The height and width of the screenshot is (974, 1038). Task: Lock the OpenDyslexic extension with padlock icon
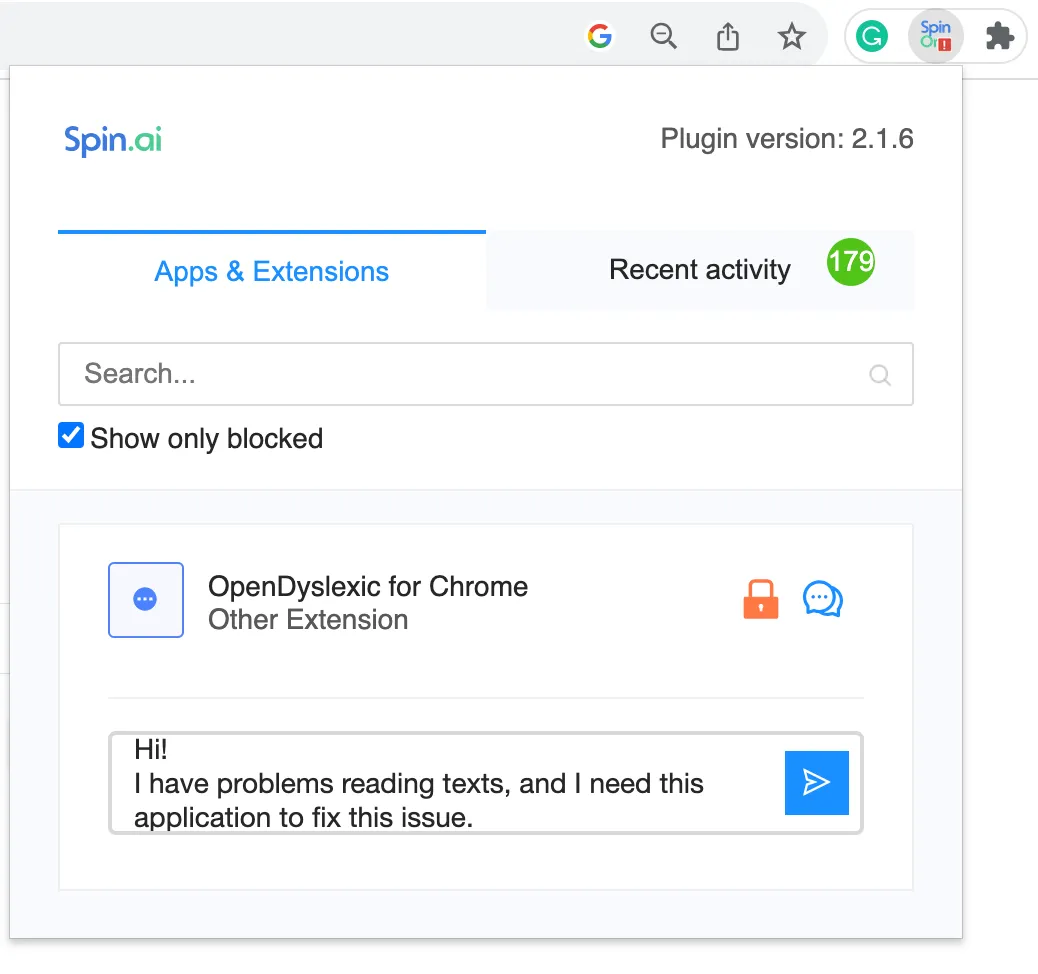(760, 598)
